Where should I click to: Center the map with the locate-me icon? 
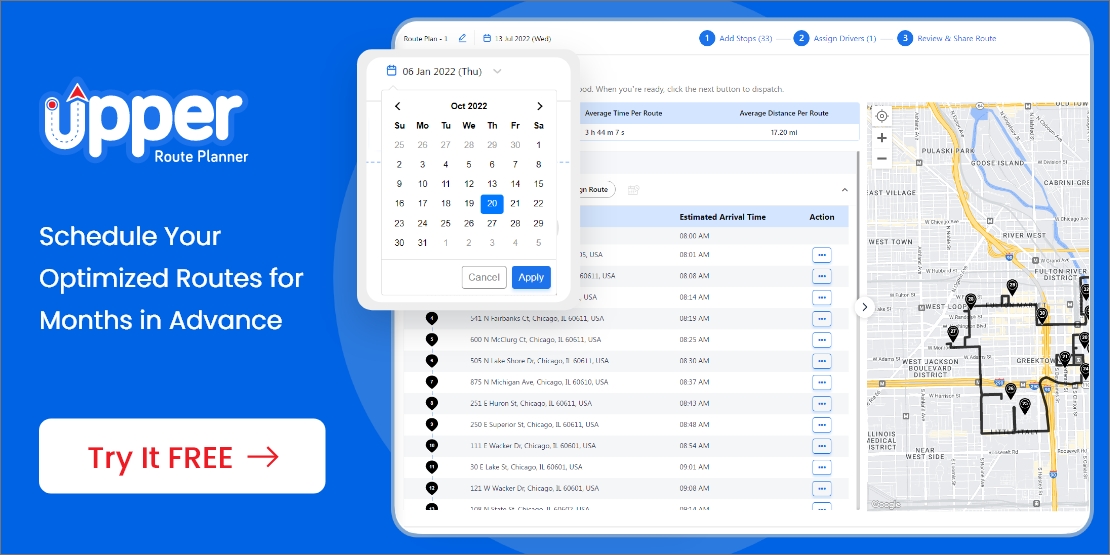(881, 116)
